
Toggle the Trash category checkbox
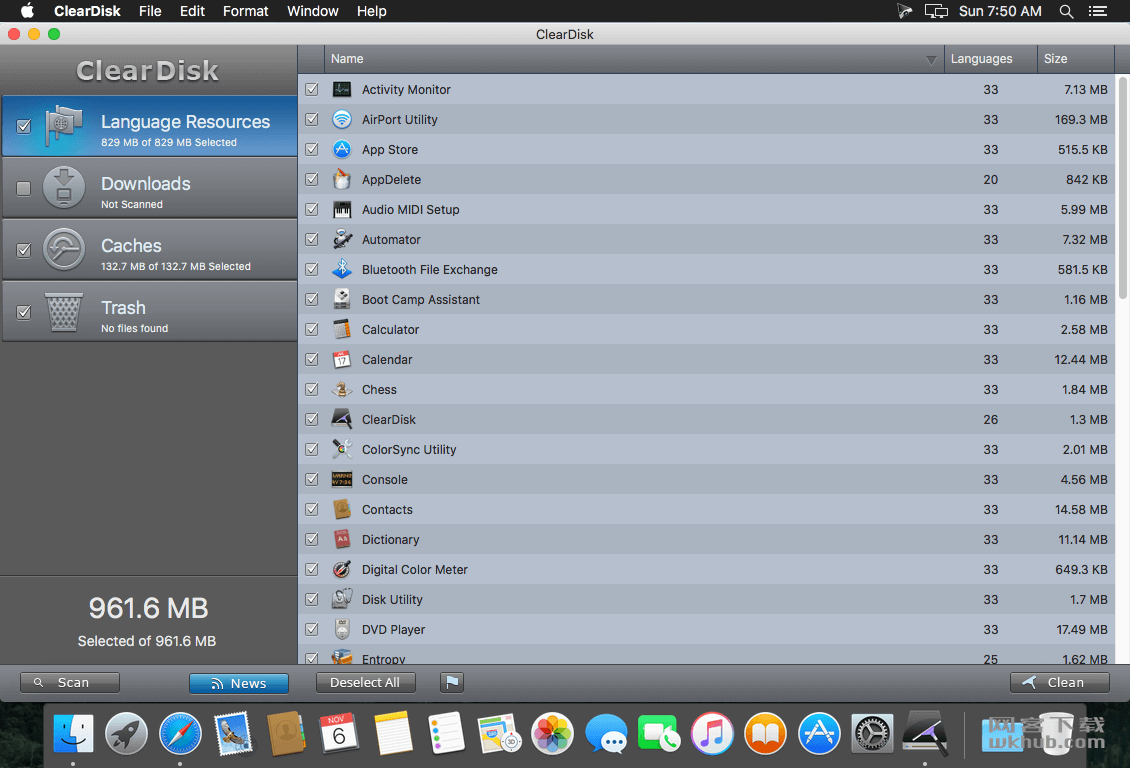[24, 312]
